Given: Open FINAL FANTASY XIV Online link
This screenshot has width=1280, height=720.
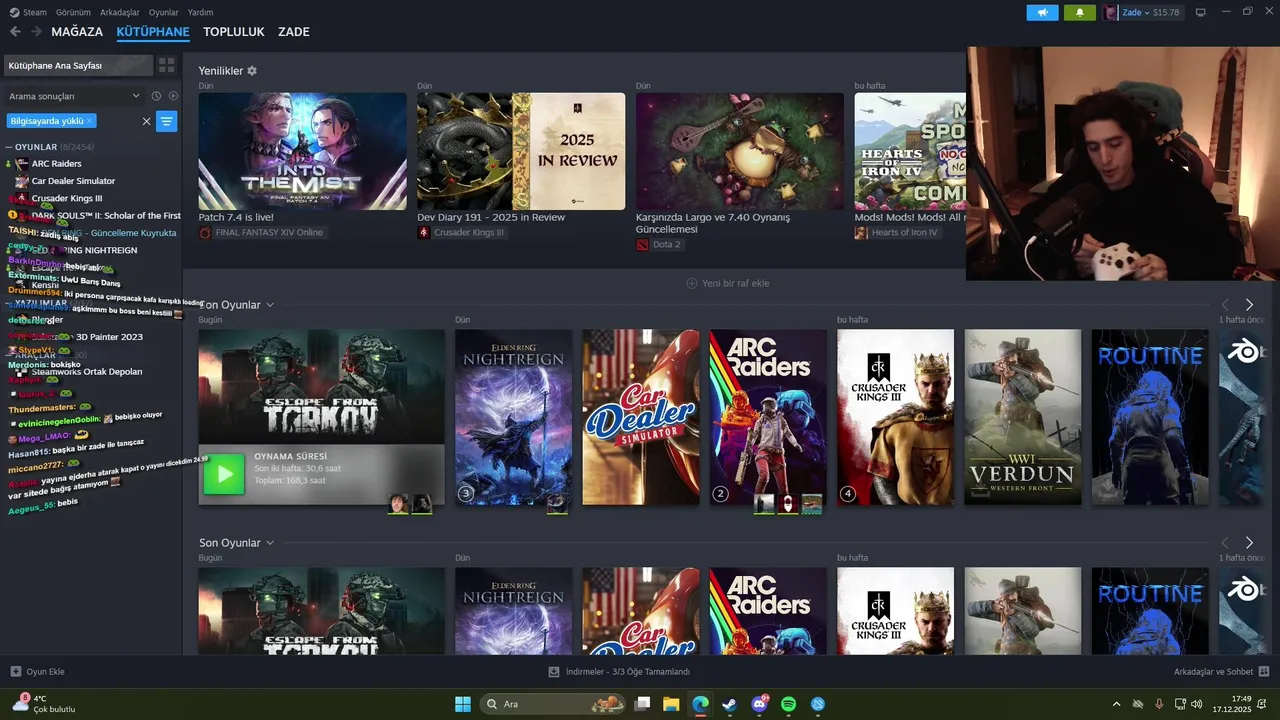Looking at the screenshot, I should pos(269,232).
